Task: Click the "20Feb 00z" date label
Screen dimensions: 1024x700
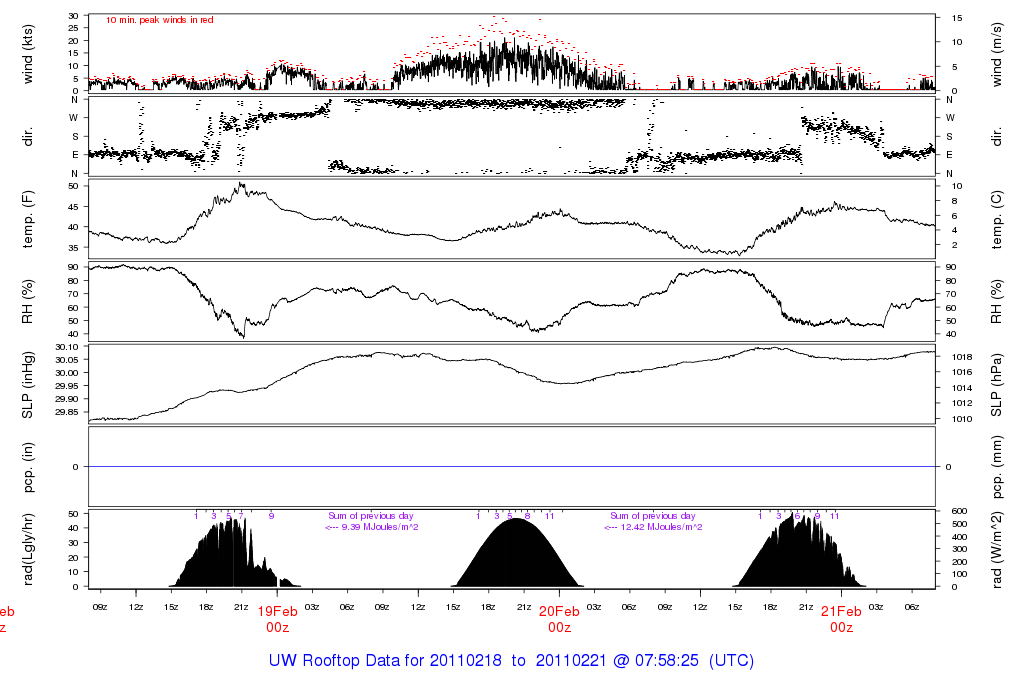Action: pos(560,619)
